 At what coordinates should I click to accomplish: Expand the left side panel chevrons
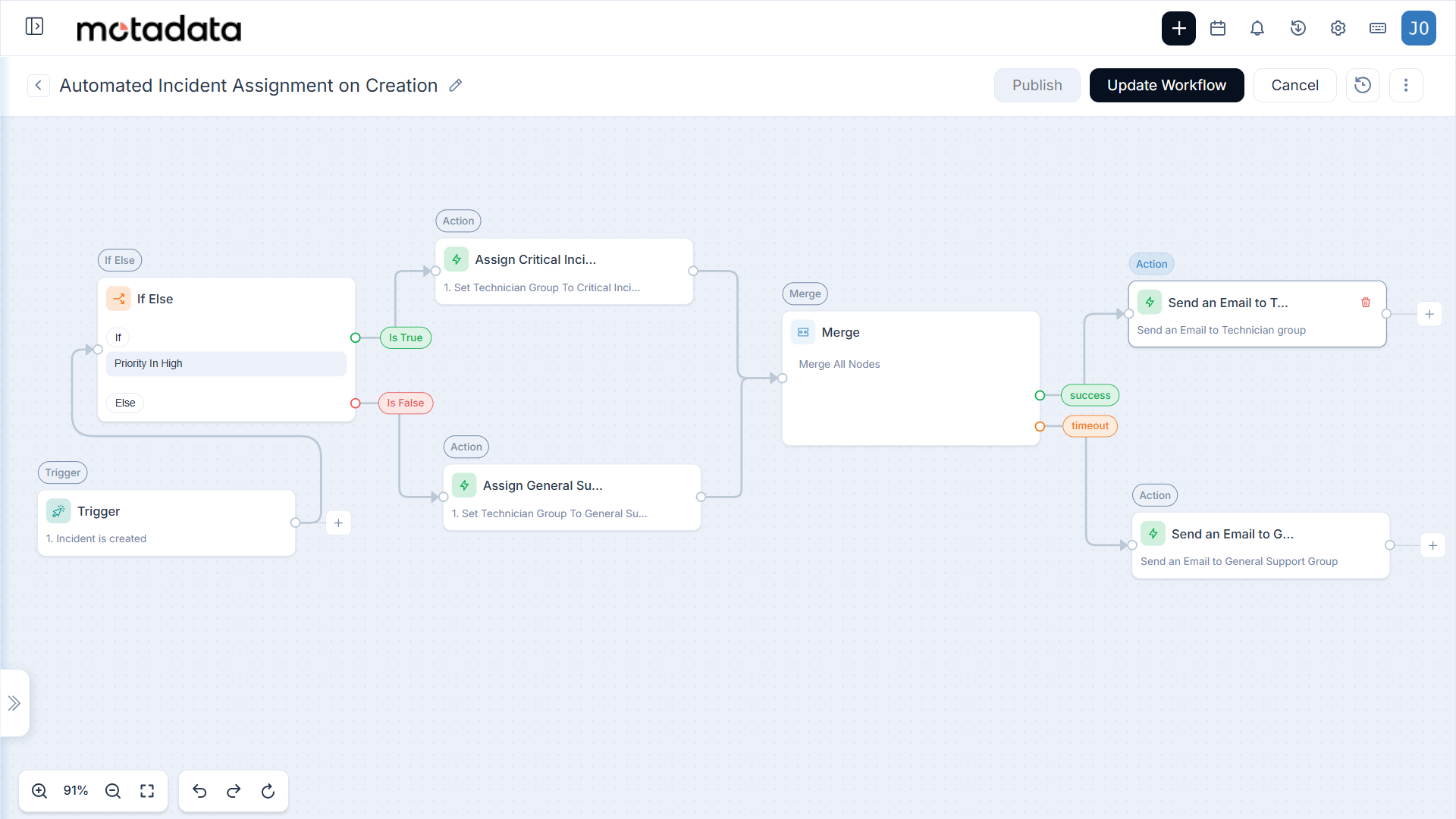[x=14, y=703]
